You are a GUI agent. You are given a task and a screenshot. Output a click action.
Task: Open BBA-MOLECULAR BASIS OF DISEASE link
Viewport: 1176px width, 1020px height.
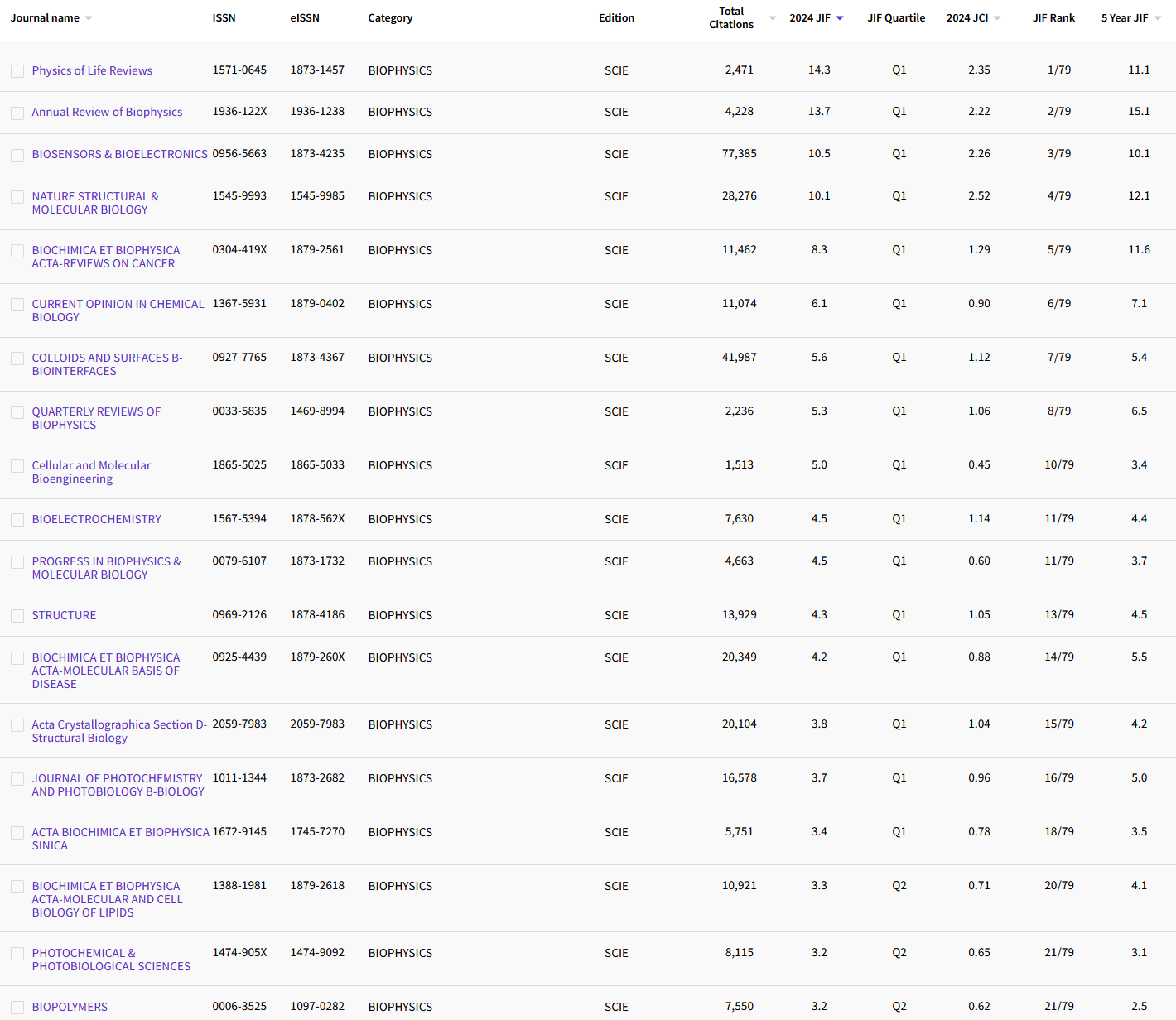(106, 671)
